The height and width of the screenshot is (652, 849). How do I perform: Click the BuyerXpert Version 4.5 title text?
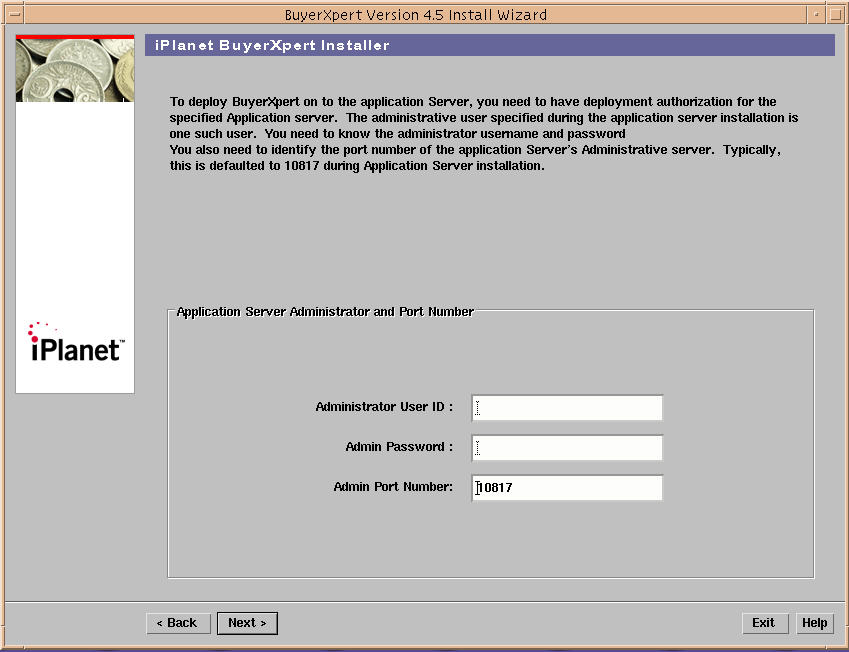415,15
